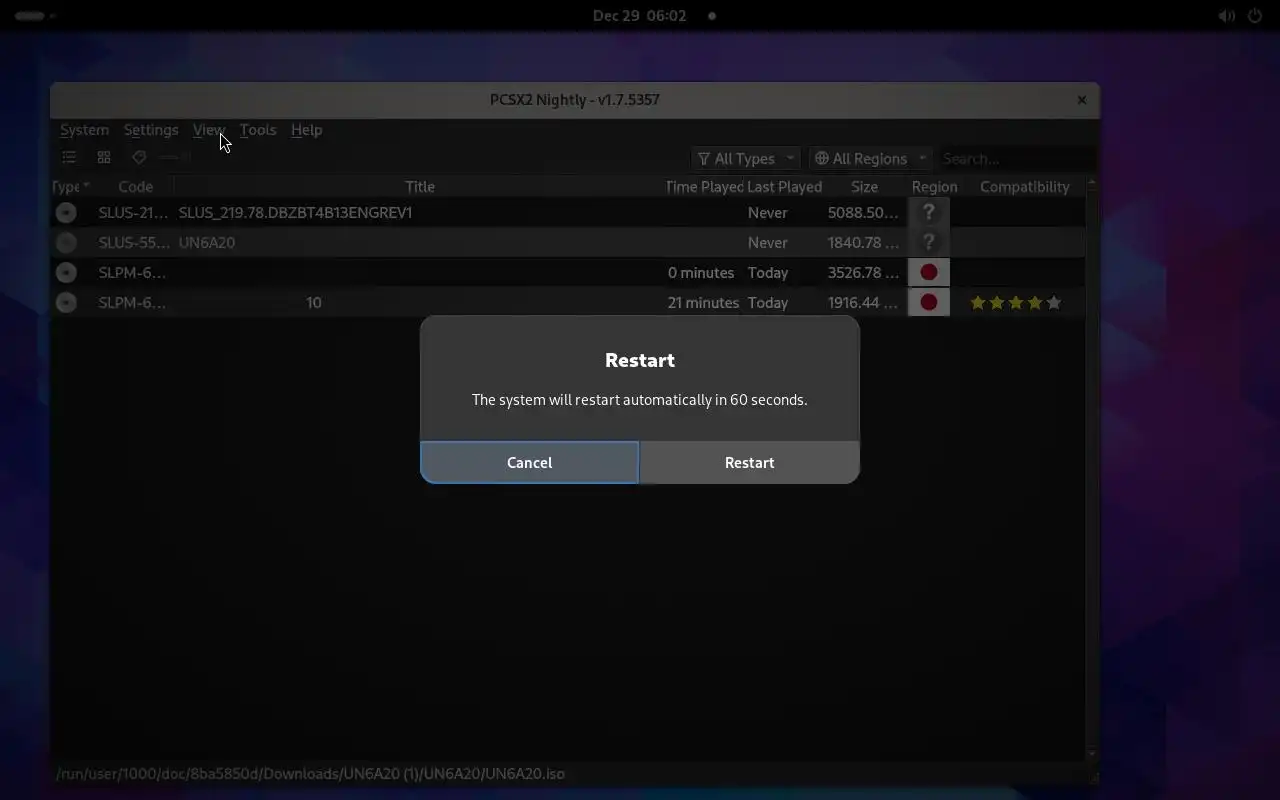Screen dimensions: 1280x800
Task: Click Japan flag in 21 minutes row
Action: (928, 302)
